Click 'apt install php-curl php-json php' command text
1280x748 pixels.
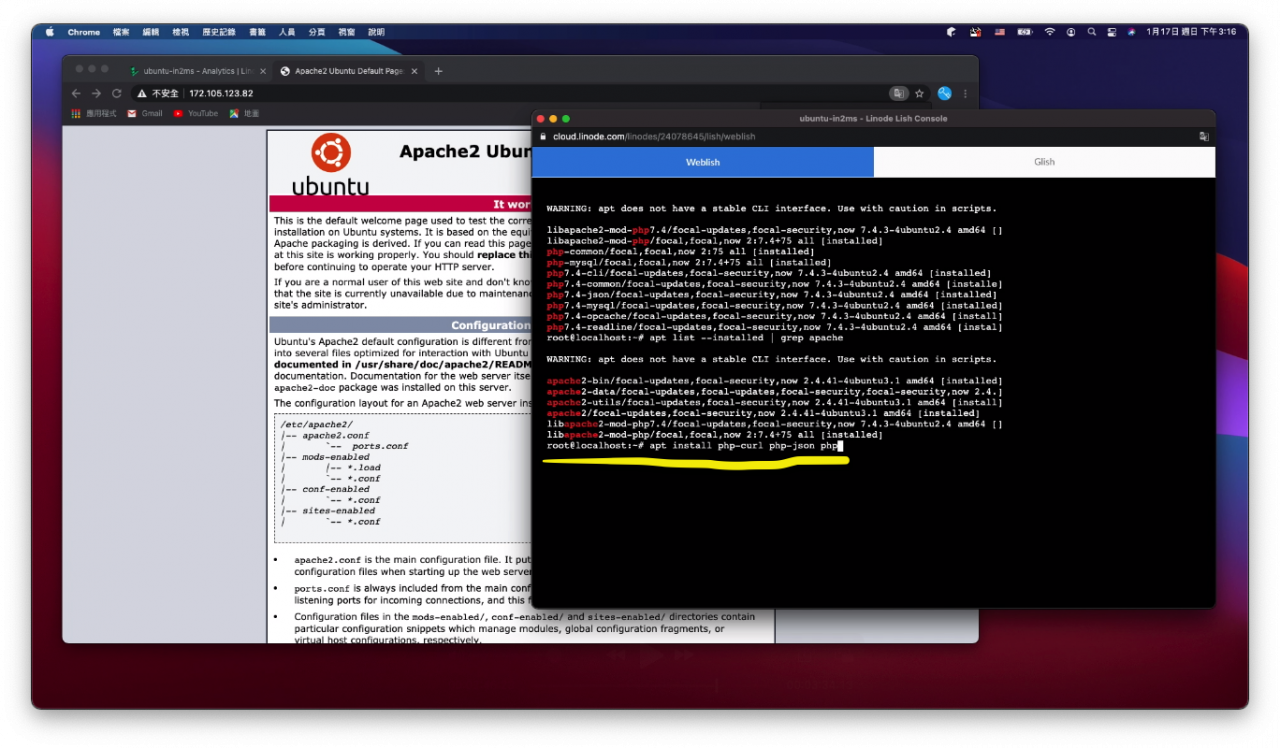(744, 446)
